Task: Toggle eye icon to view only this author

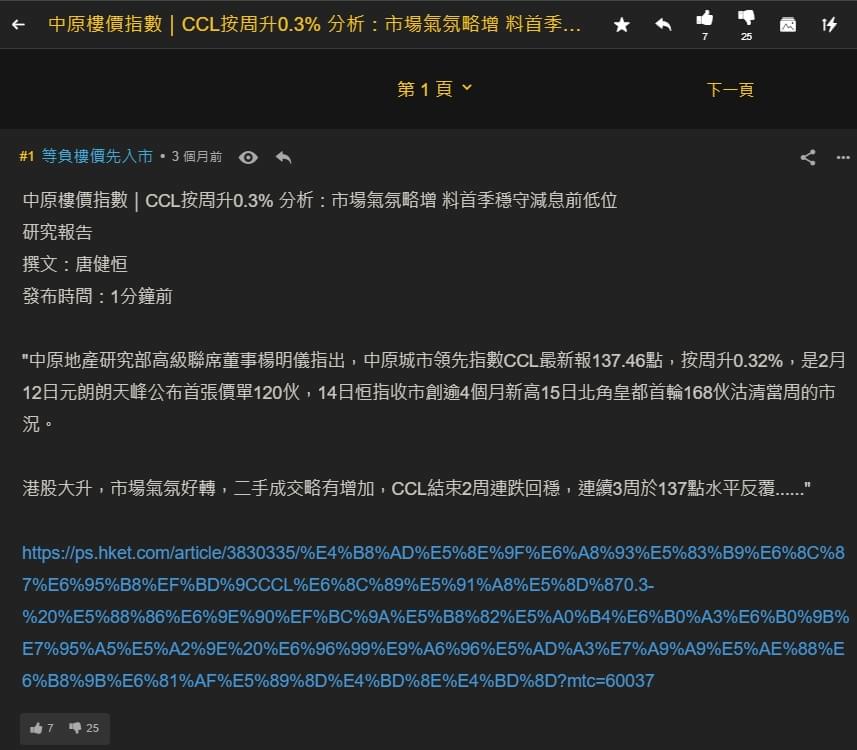Action: point(248,157)
